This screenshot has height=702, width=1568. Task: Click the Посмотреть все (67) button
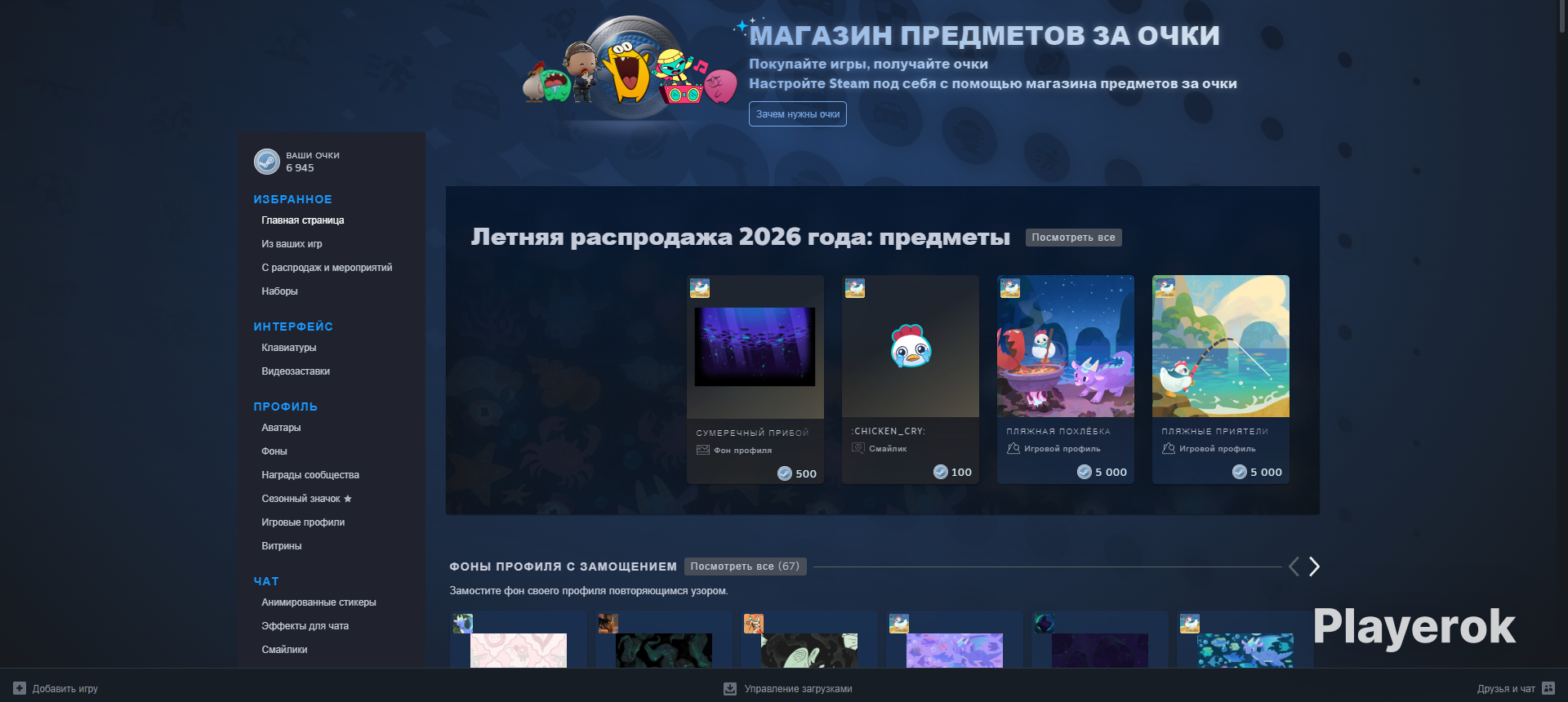pyautogui.click(x=745, y=566)
